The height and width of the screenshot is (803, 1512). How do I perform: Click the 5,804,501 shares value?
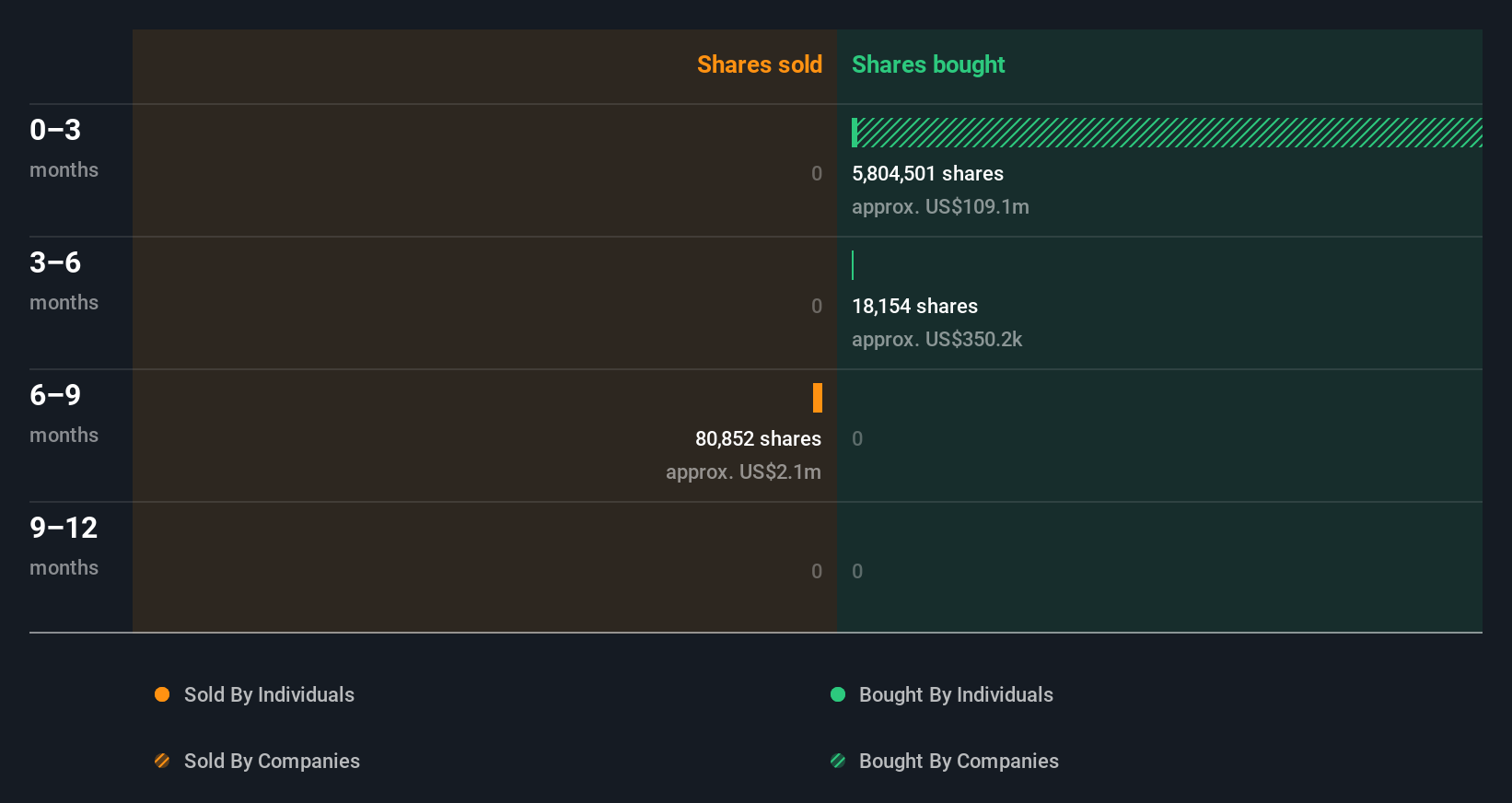(927, 173)
